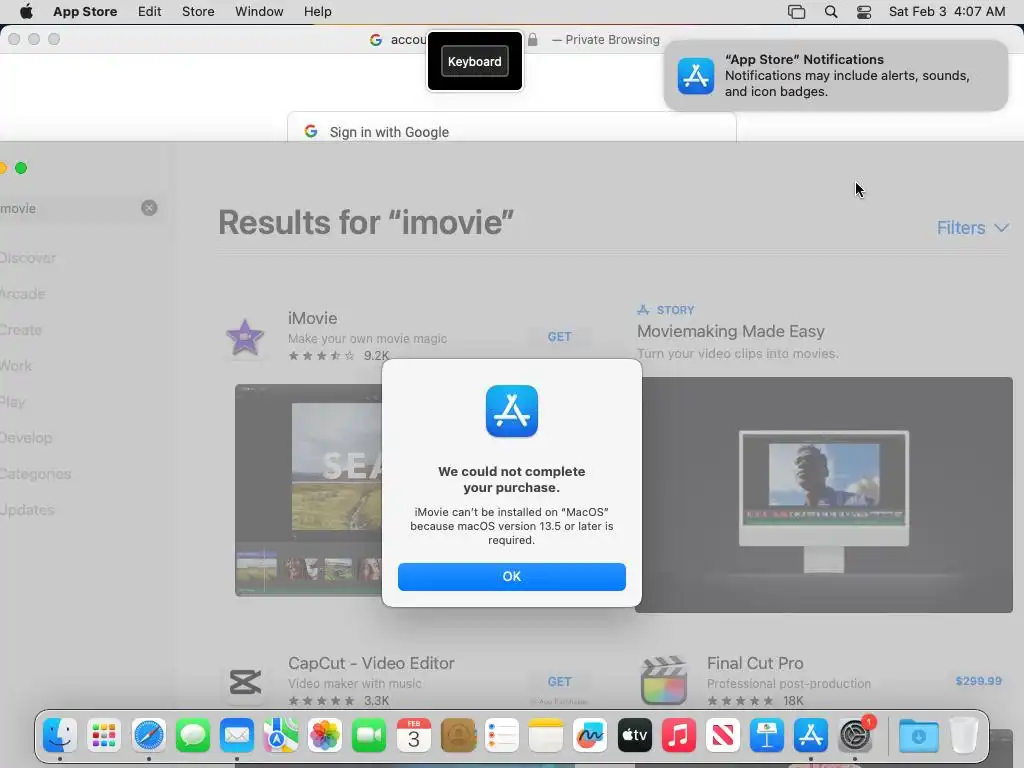Open the Window menu
1024x768 pixels.
259,11
